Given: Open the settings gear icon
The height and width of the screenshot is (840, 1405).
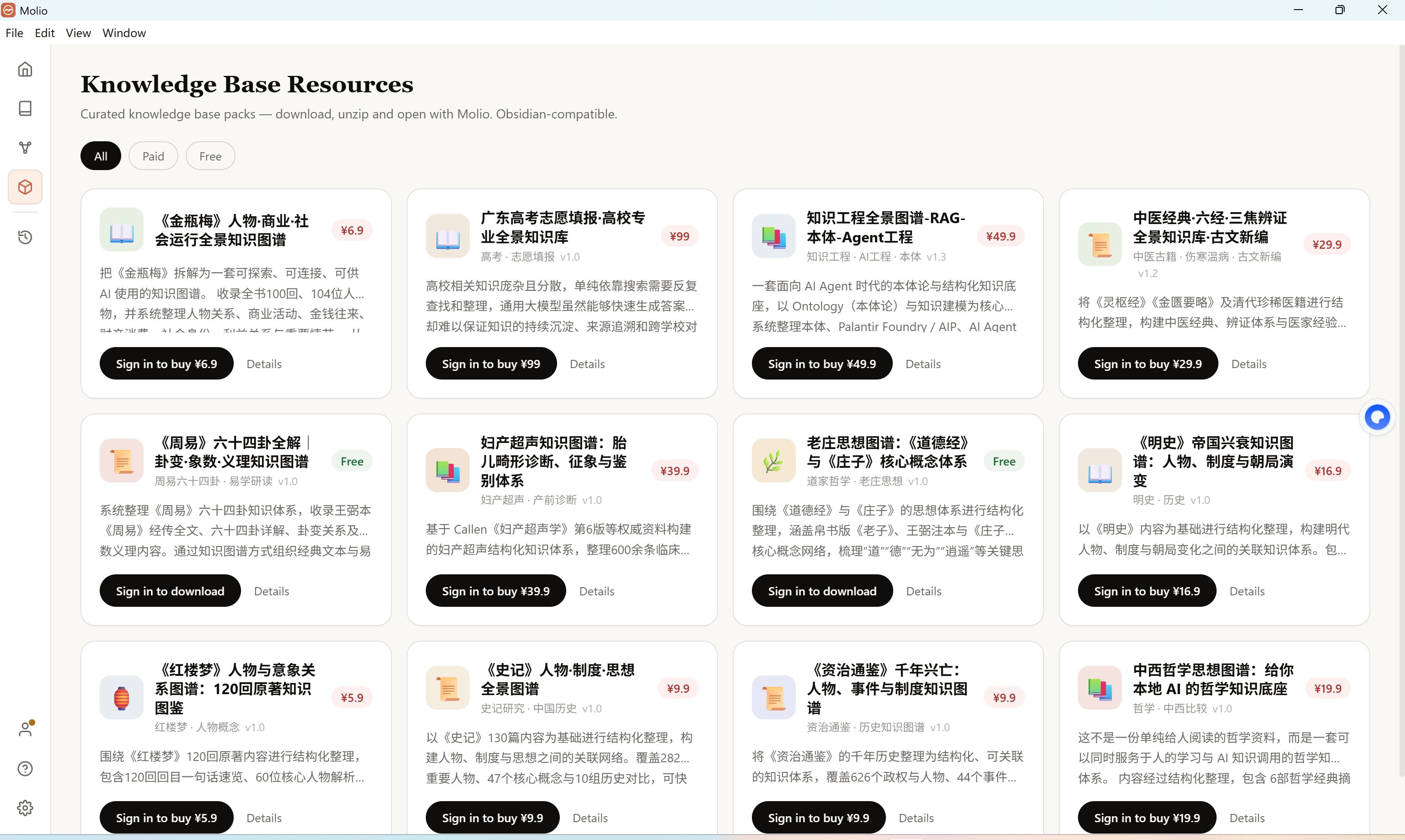Looking at the screenshot, I should point(25,808).
